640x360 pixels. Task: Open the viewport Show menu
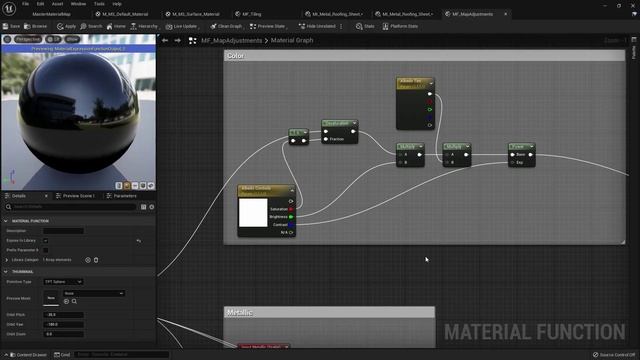pos(72,39)
